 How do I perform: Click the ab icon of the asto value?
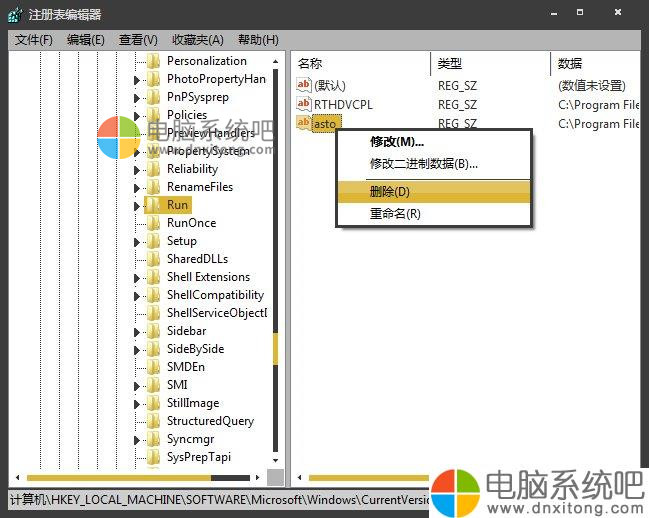(x=303, y=122)
